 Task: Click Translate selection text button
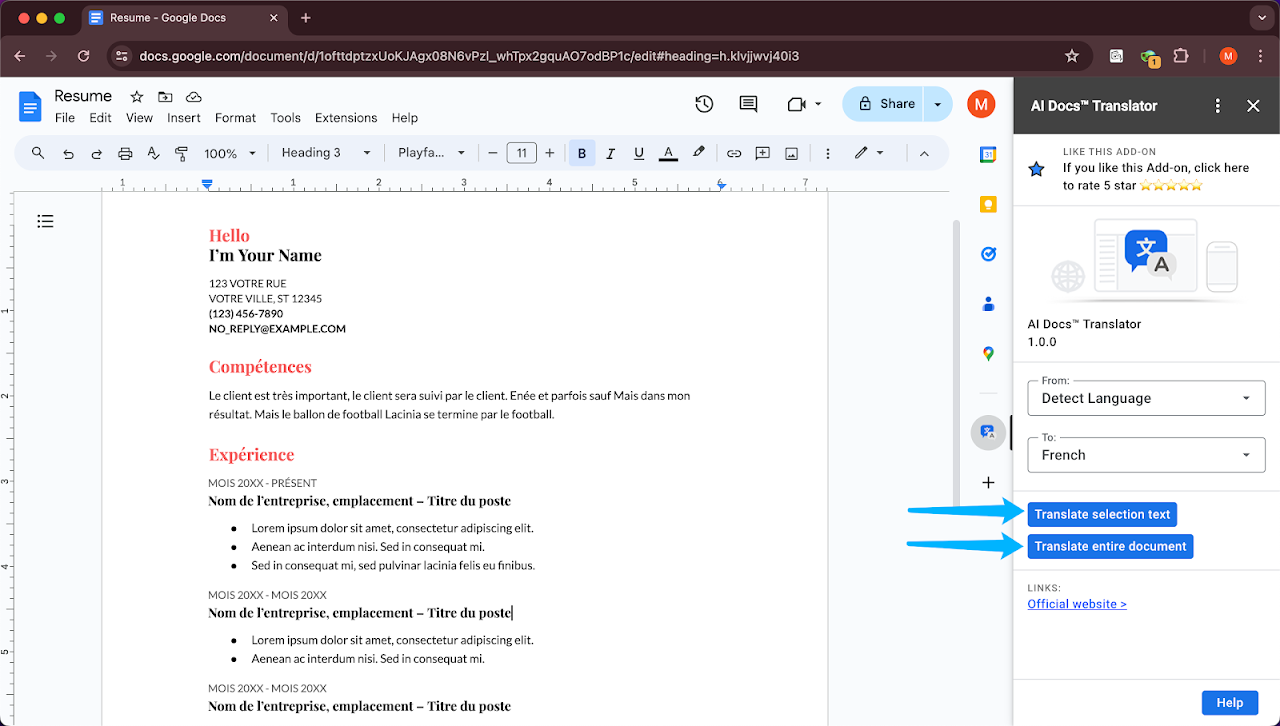click(1102, 514)
